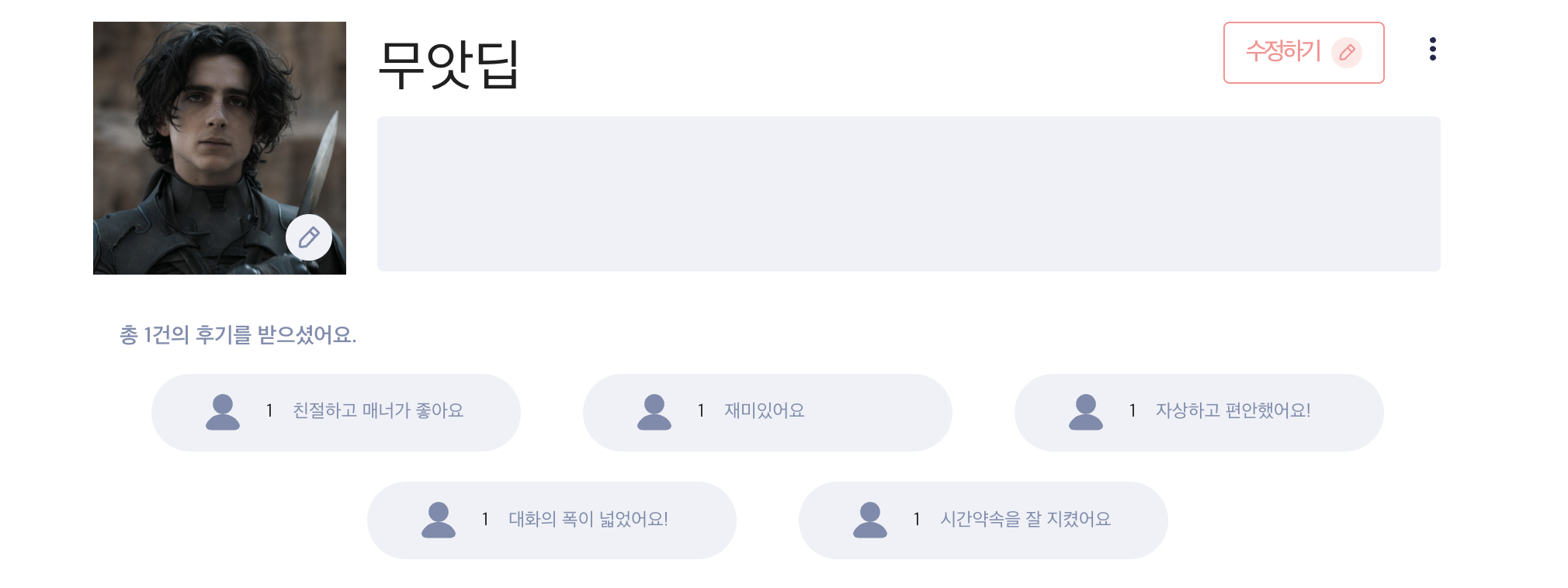Click the pencil icon inside 수정하기 button
Viewport: 1568px width, 588px height.
pyautogui.click(x=1347, y=53)
